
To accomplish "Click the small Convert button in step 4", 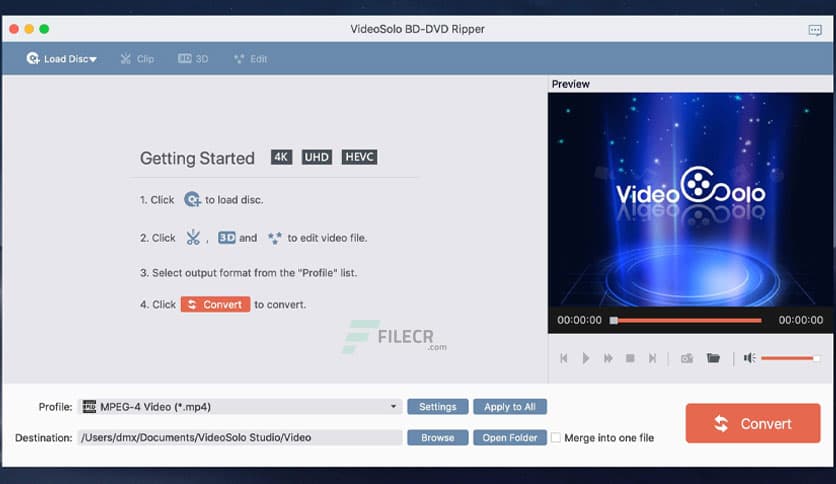I will coord(215,304).
